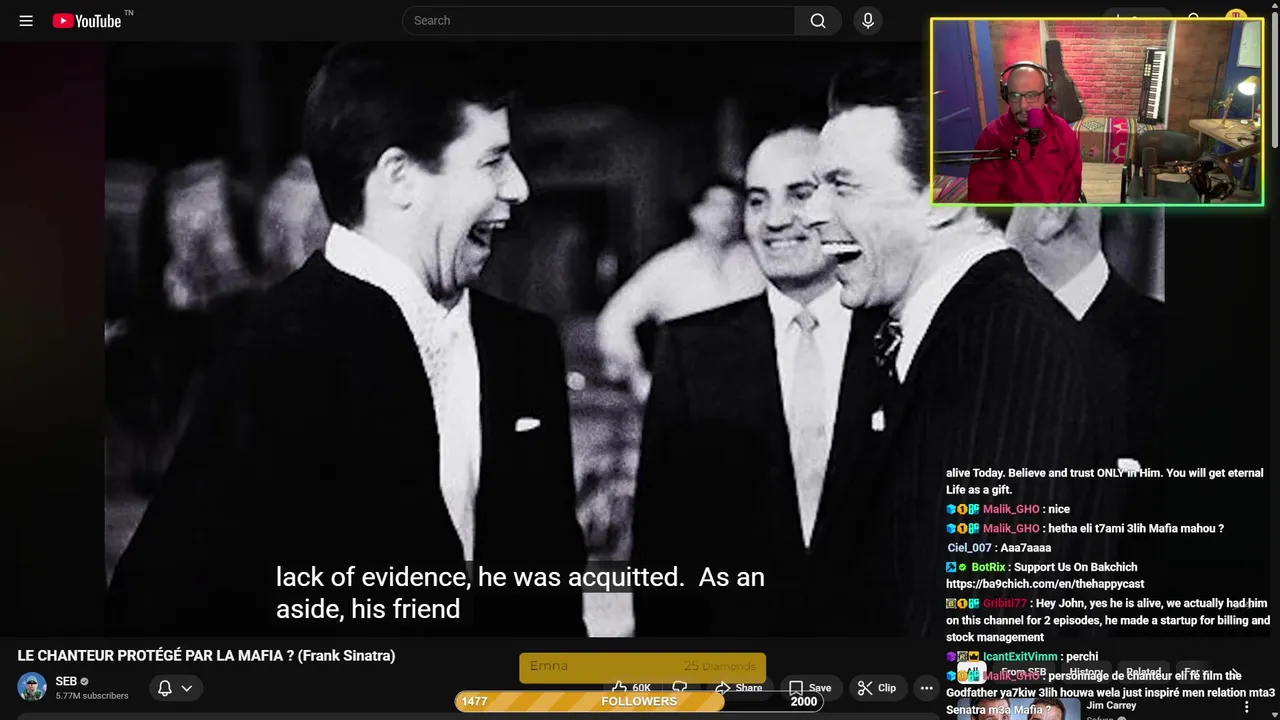Click into the Search input field
This screenshot has width=1280, height=720.
(x=600, y=21)
